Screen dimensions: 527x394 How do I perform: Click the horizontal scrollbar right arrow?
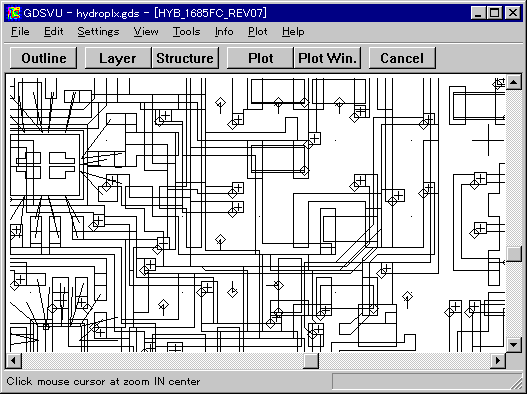[x=498, y=361]
